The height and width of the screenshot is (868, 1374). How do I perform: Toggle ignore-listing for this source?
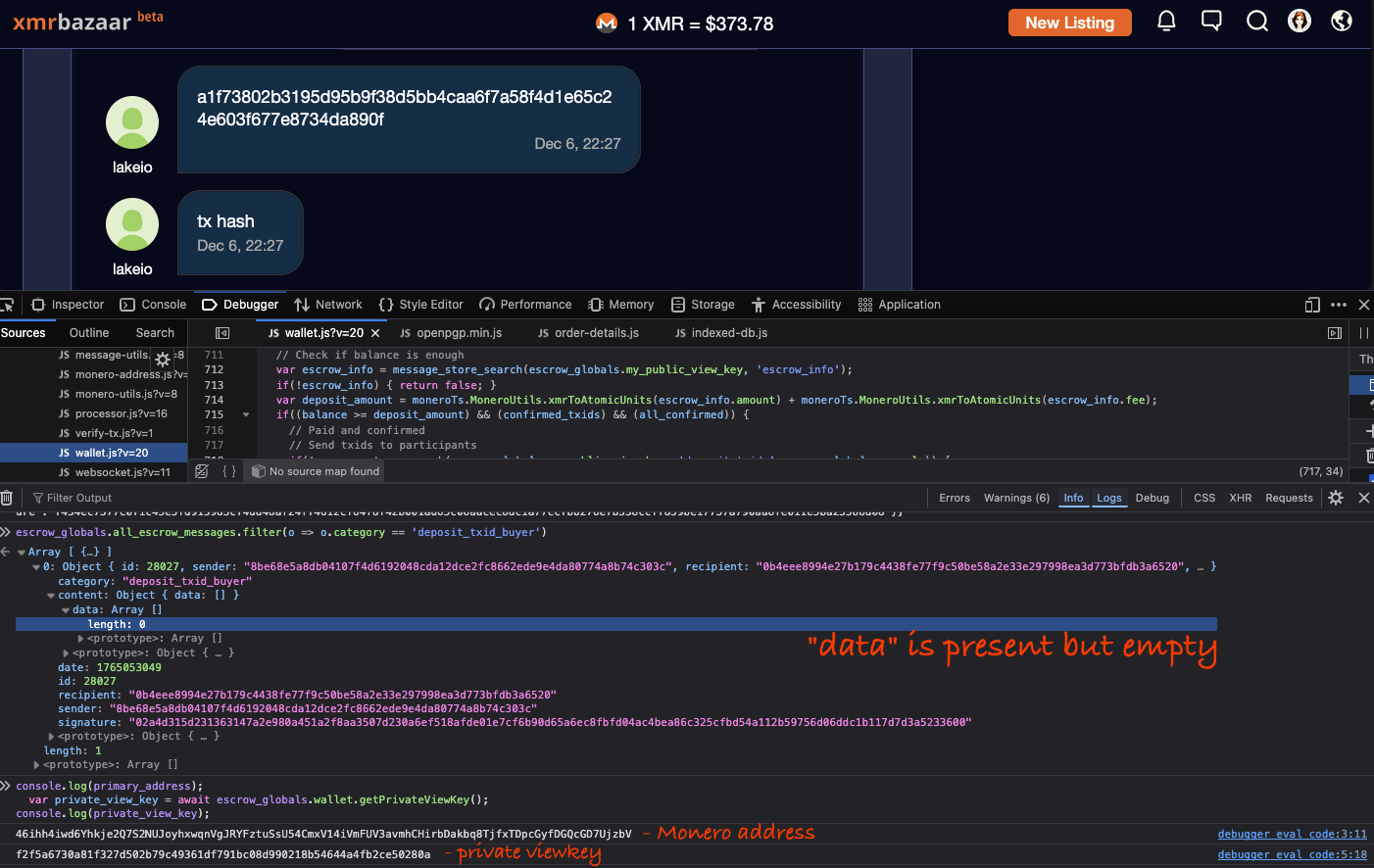coord(202,471)
